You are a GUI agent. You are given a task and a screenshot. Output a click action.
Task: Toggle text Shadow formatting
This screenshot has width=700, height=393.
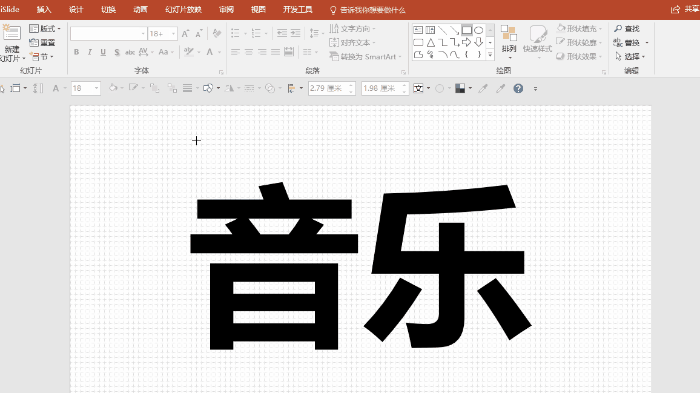pyautogui.click(x=117, y=52)
